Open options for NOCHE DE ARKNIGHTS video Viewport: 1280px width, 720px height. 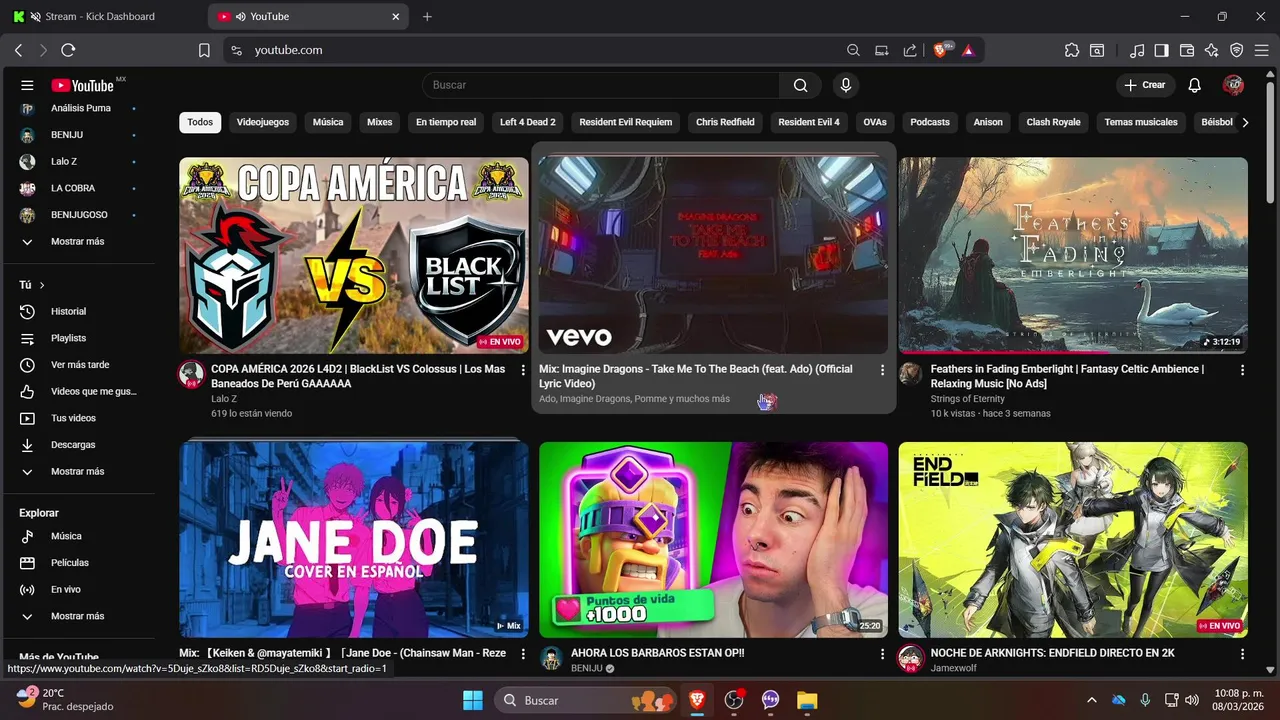(x=1242, y=654)
